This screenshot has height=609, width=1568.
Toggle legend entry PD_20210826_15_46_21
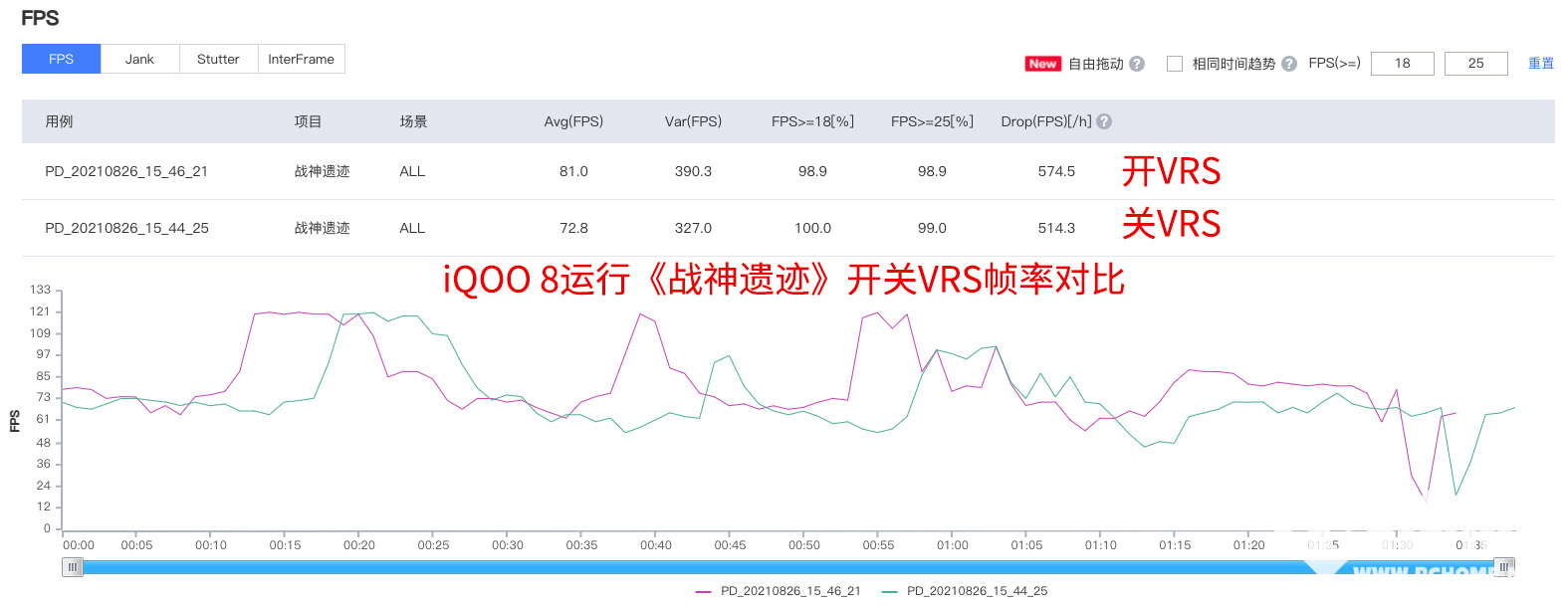(x=778, y=591)
